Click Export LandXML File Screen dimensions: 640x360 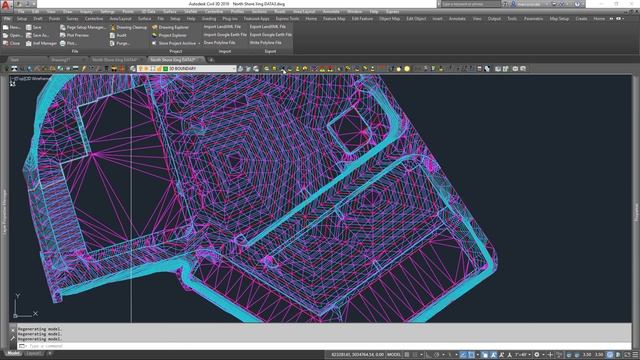(267, 27)
